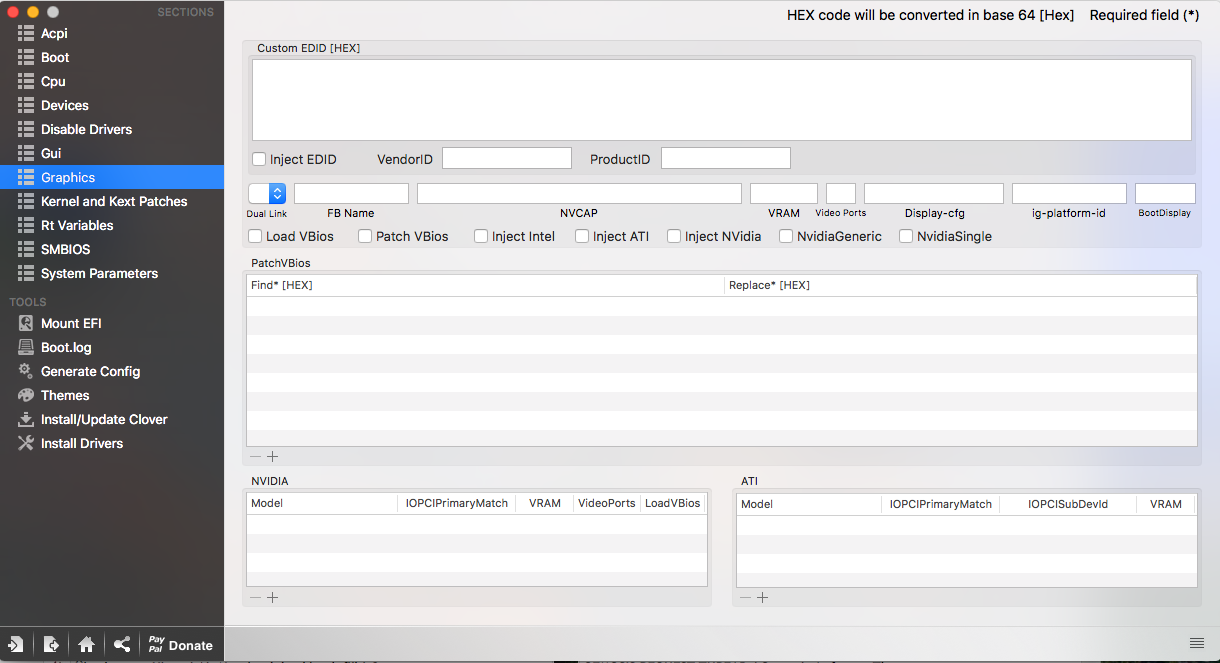Open the Mount EFI tool
The image size is (1220, 663).
[x=71, y=323]
